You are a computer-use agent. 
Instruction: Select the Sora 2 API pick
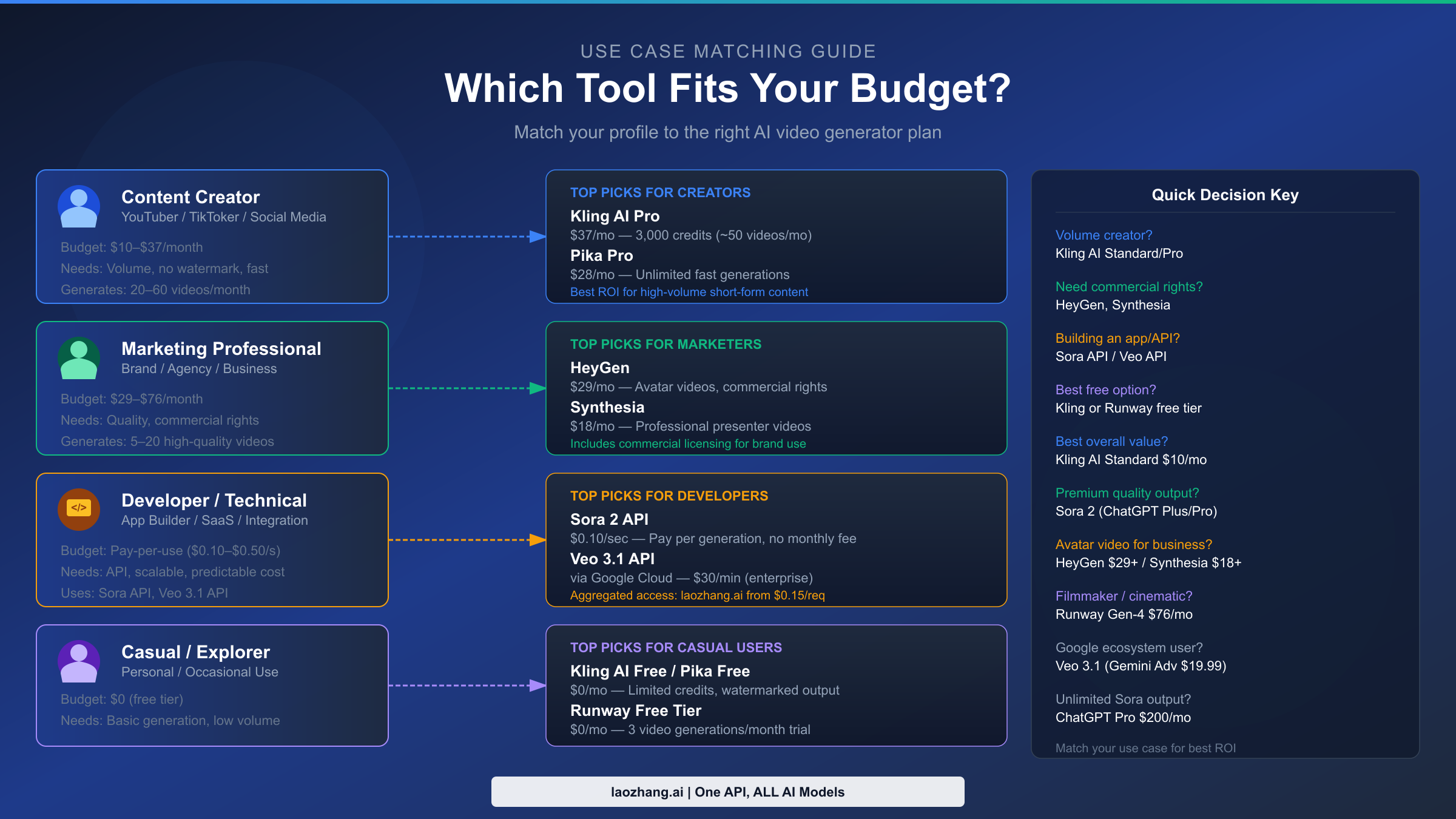click(x=609, y=519)
